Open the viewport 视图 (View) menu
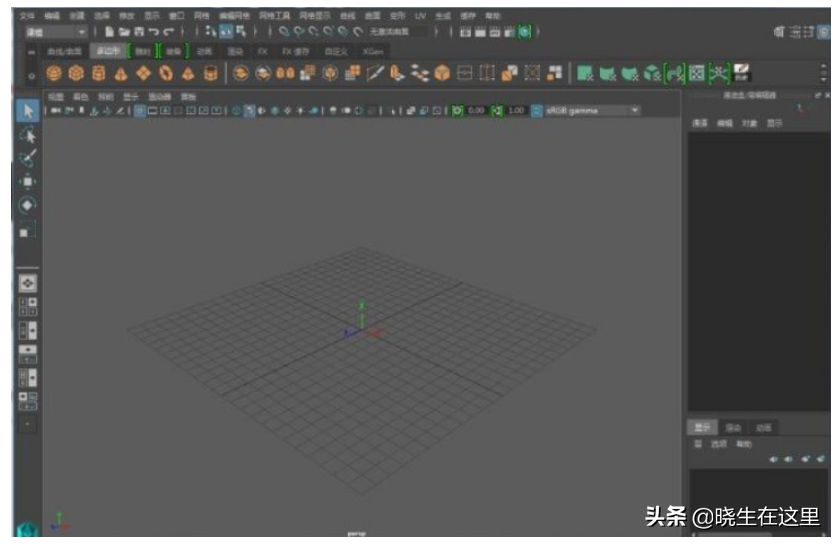Viewport: 837px width, 544px height. point(56,97)
